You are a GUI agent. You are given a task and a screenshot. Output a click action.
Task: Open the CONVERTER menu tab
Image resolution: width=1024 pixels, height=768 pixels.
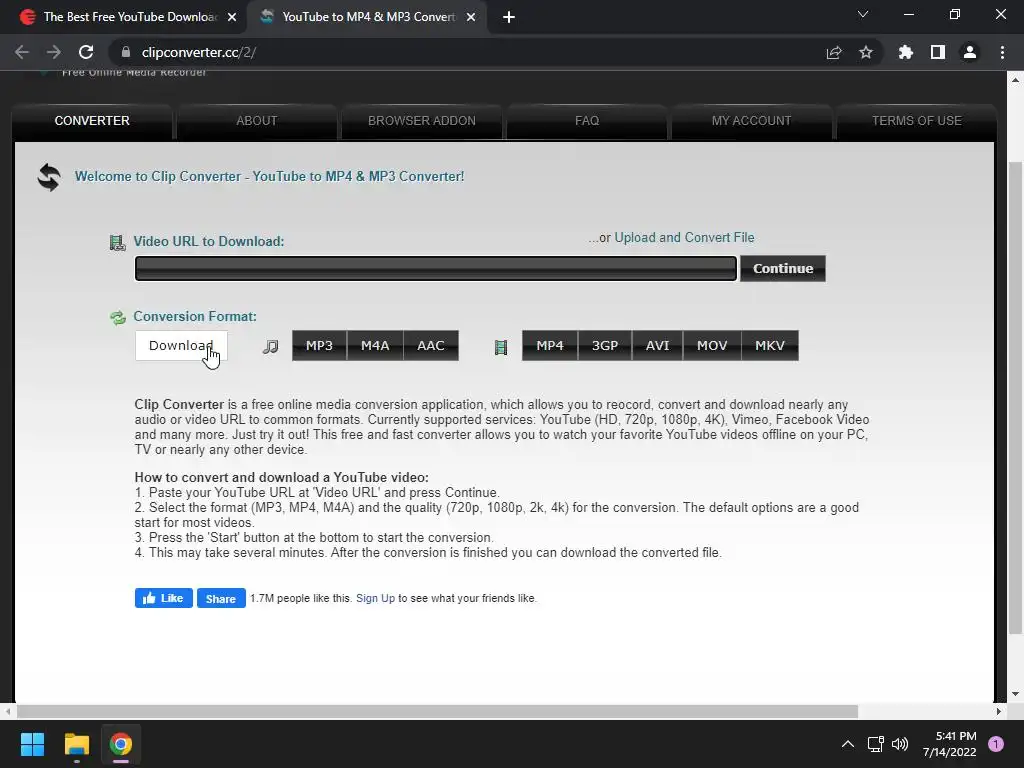click(92, 121)
